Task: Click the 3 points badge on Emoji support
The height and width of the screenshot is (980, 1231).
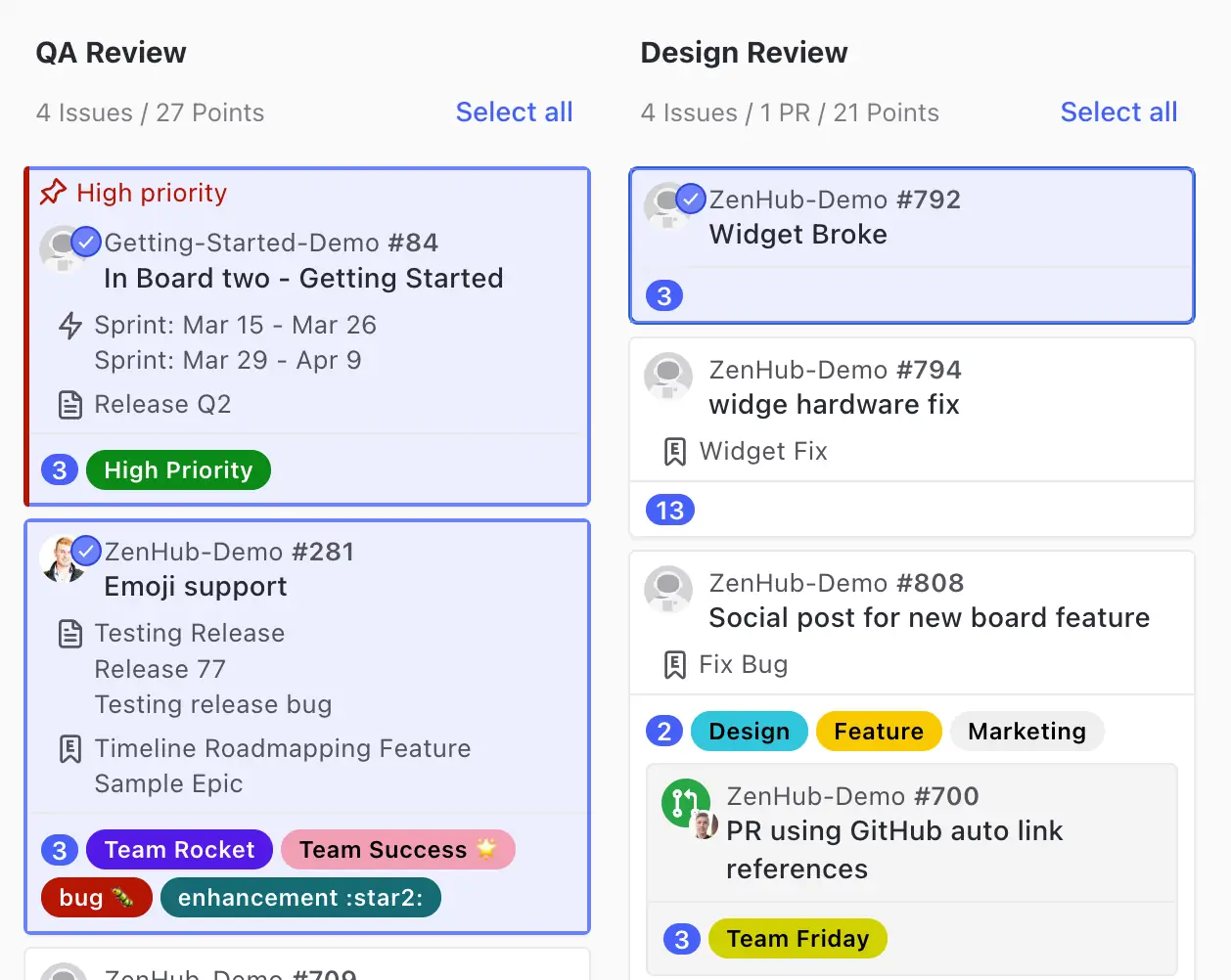Action: pyautogui.click(x=60, y=850)
